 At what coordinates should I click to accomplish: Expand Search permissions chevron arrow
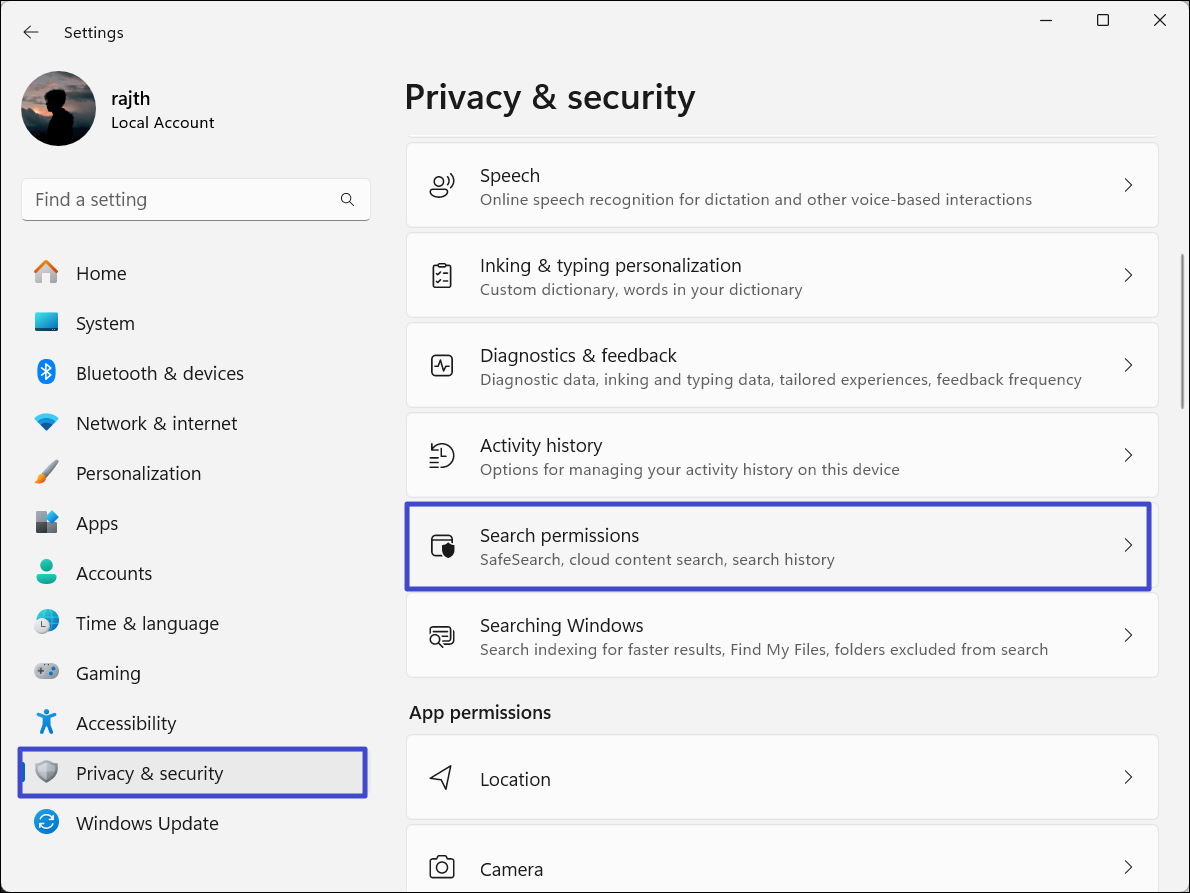[x=1128, y=545]
